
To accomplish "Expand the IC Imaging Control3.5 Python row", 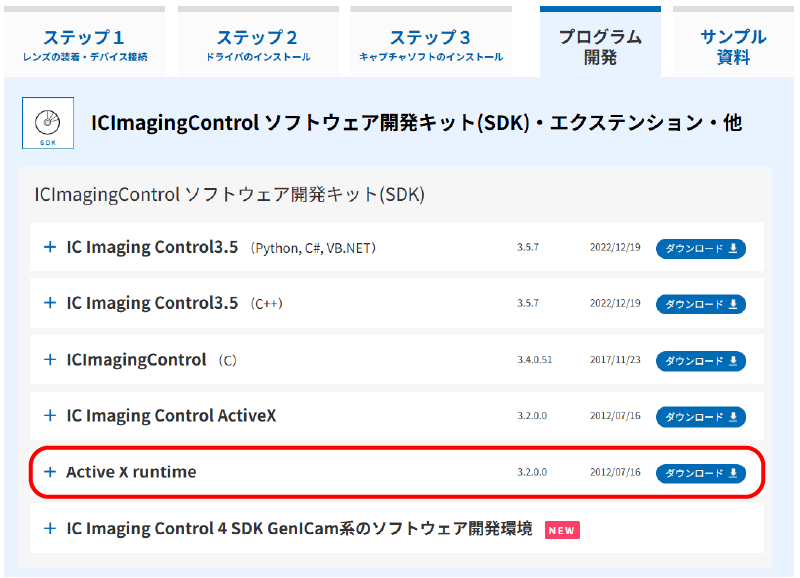I will pyautogui.click(x=50, y=247).
